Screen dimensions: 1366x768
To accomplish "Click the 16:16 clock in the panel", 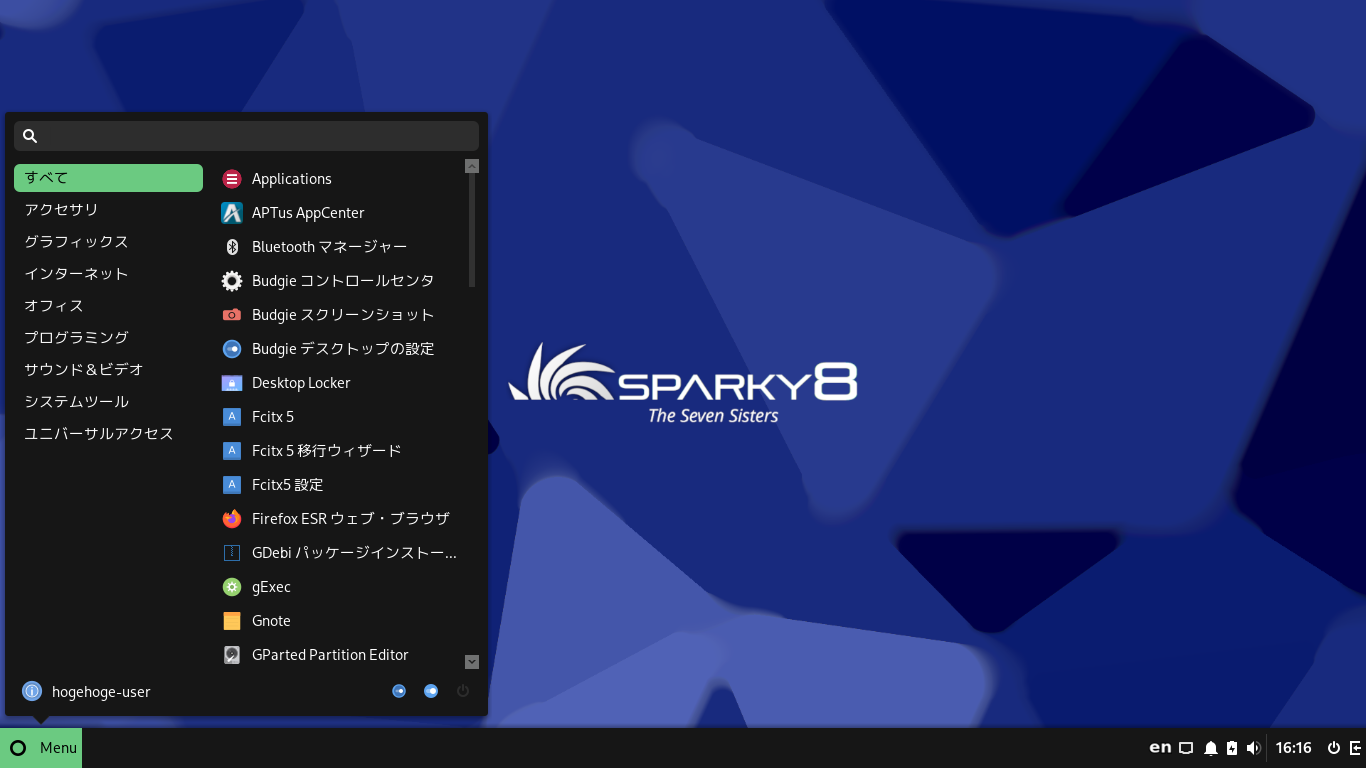I will coord(1293,748).
